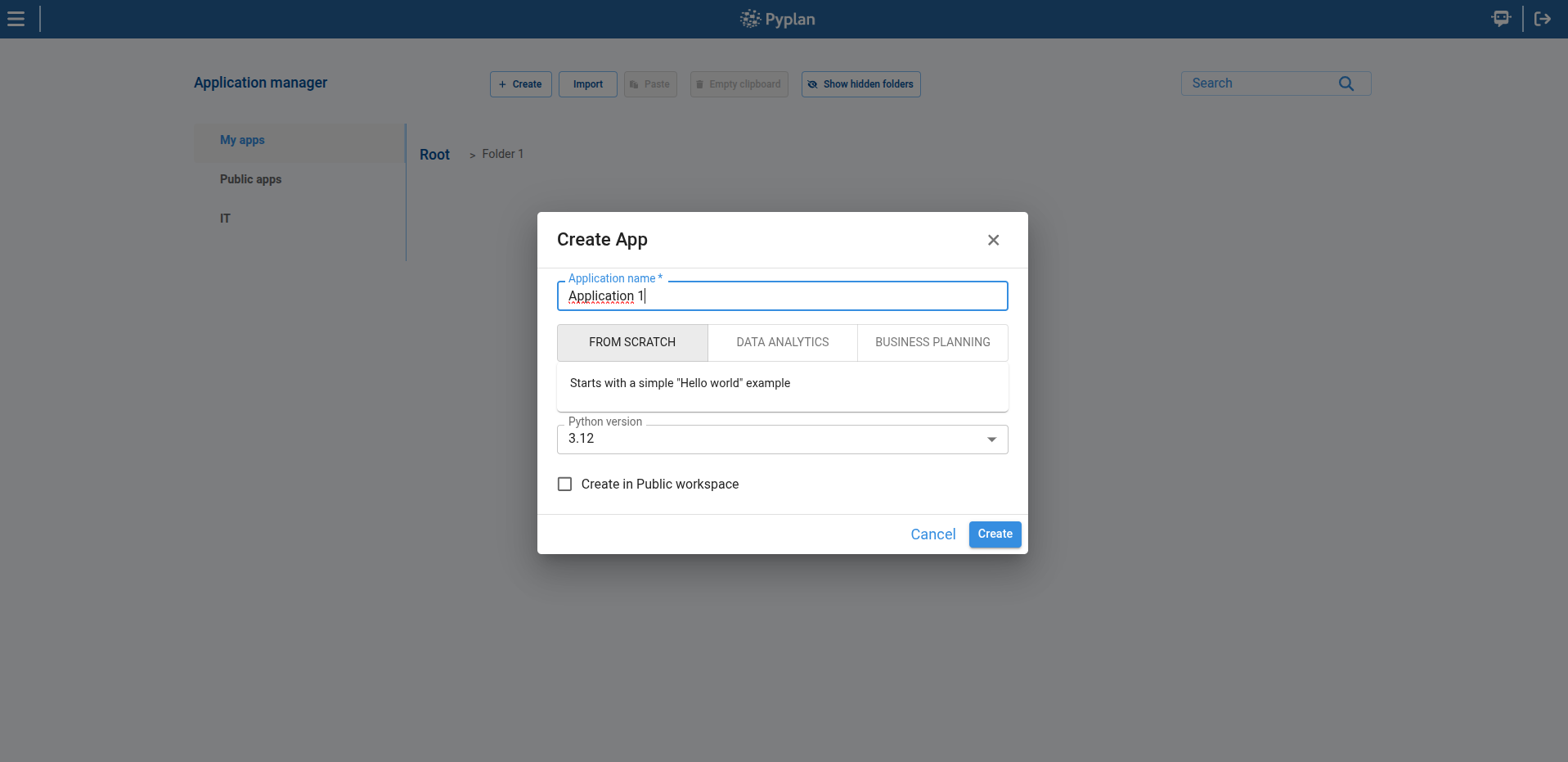Click the crossed-eye icon on Show hidden folders
1568x762 pixels.
click(812, 83)
